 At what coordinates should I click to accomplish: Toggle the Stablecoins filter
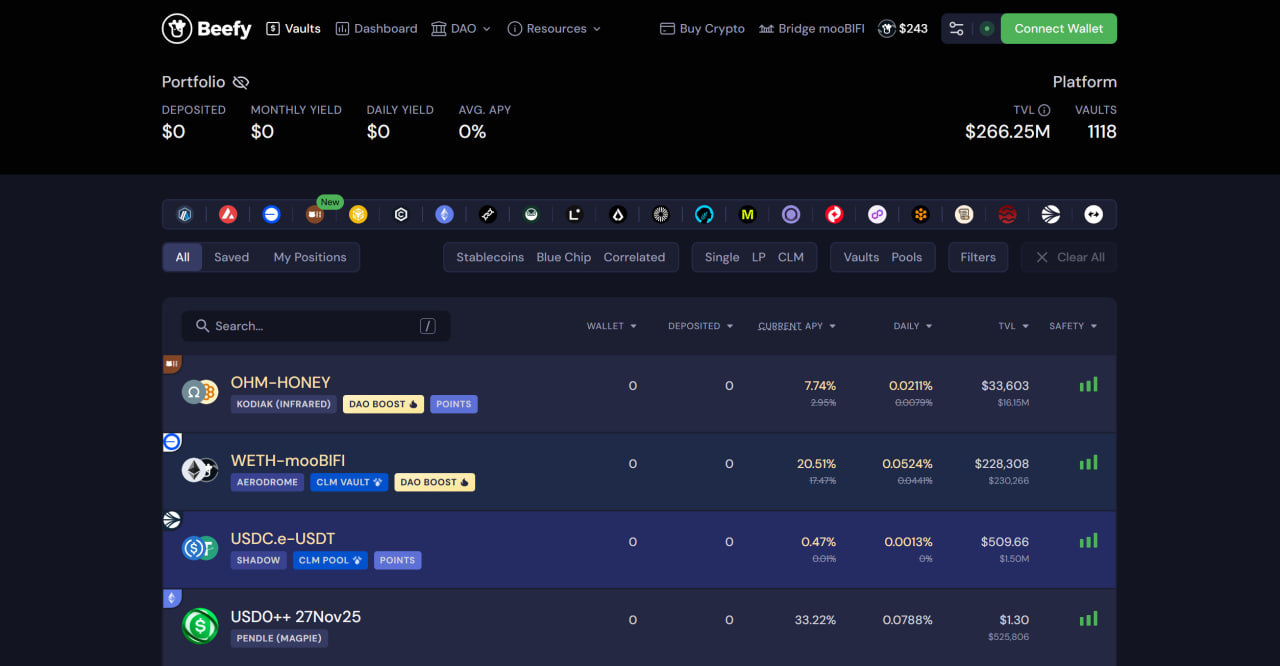pos(490,257)
